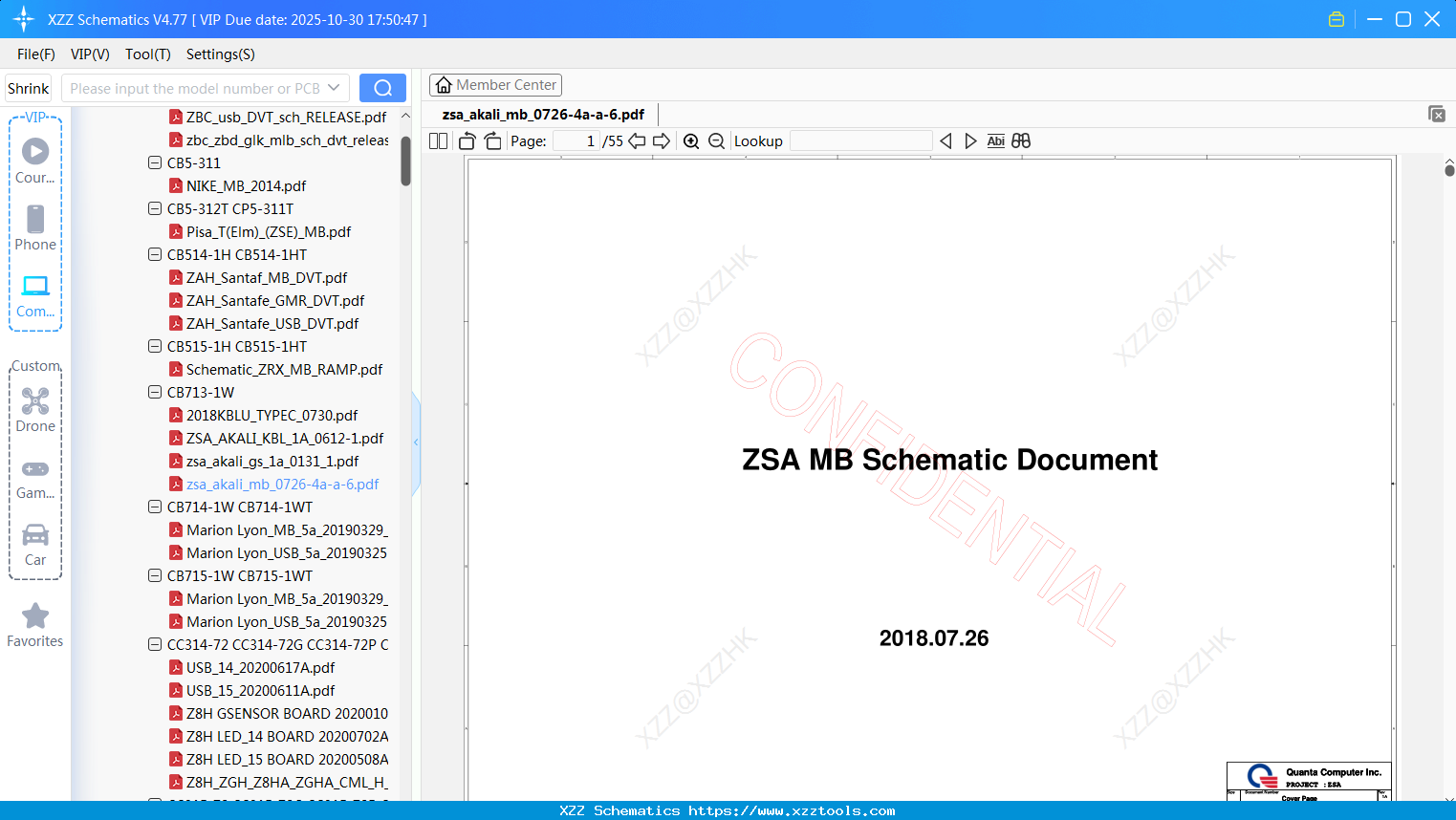Open Z8H GSENSOR BOARD file
This screenshot has width=1456, height=820.
click(279, 713)
